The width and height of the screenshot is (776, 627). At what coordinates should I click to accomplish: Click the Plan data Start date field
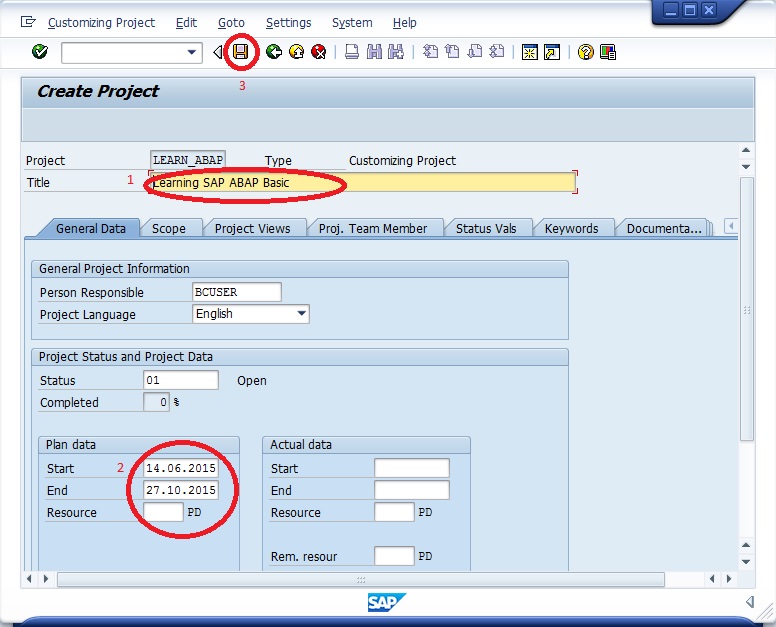[181, 468]
